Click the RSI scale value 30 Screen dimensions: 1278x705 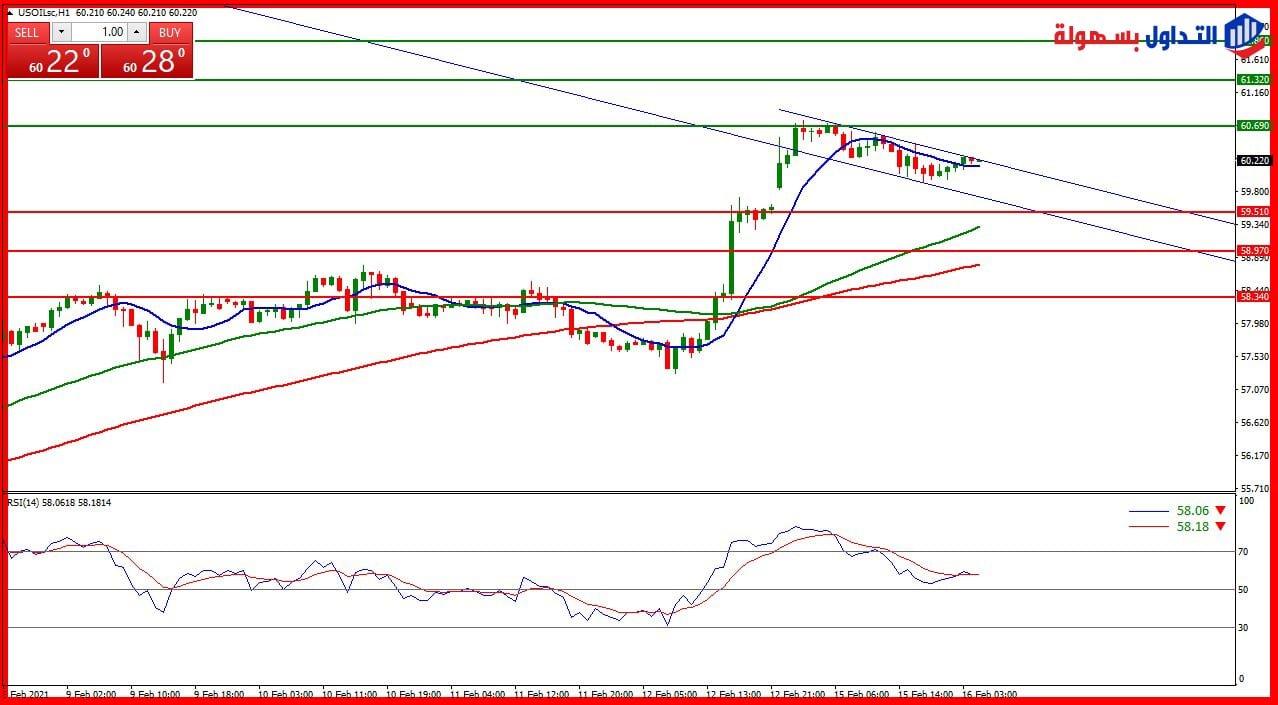pyautogui.click(x=1244, y=628)
